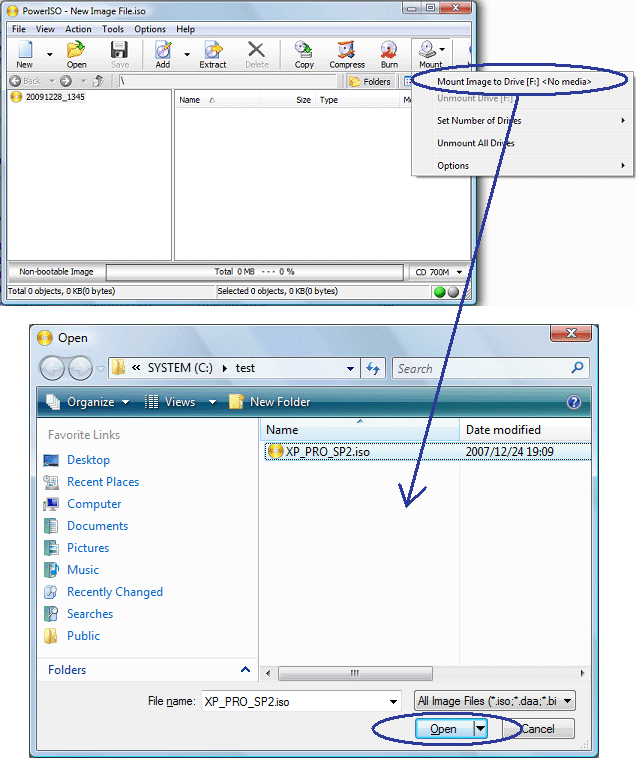Click the New image toolbar icon
This screenshot has width=636, height=773.
point(24,54)
